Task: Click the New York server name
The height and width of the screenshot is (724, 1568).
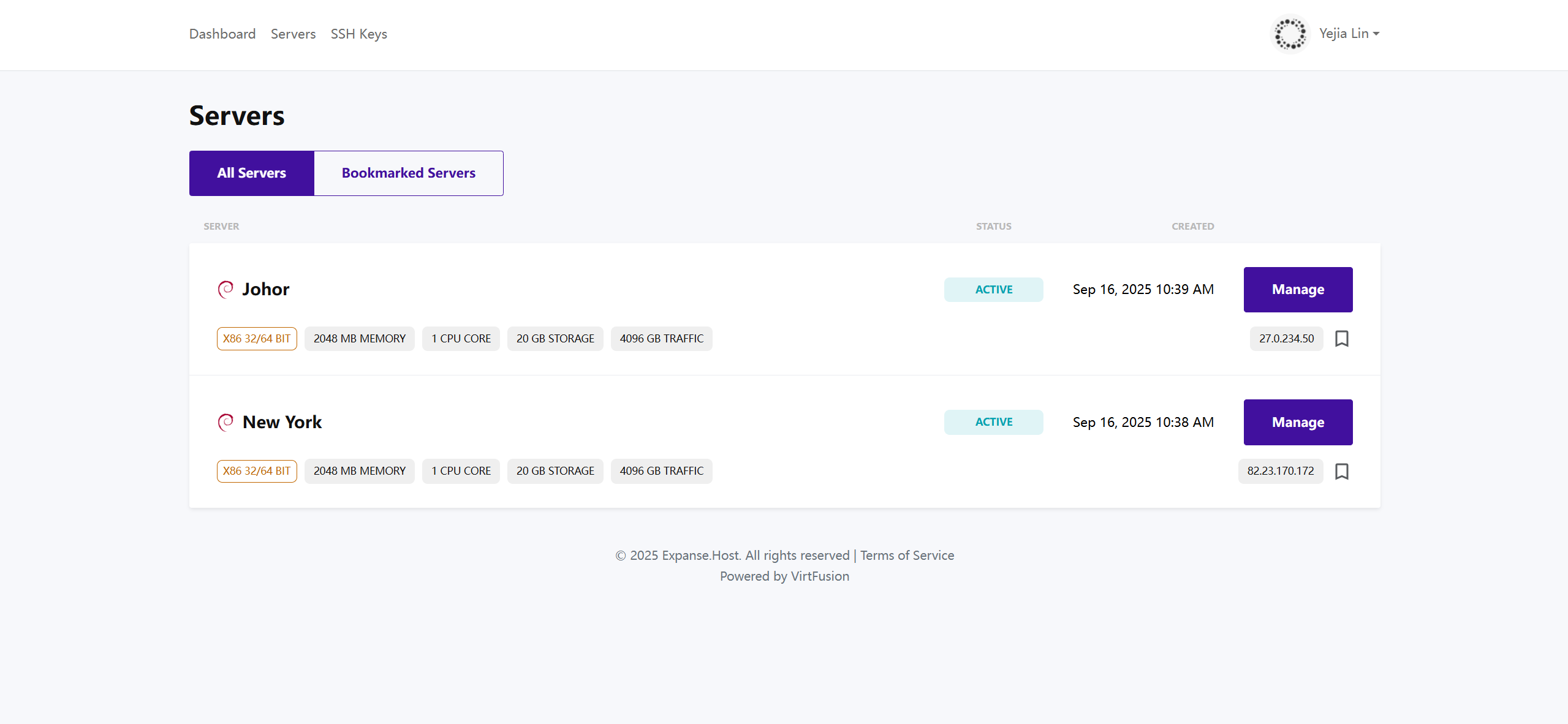Action: tap(282, 422)
